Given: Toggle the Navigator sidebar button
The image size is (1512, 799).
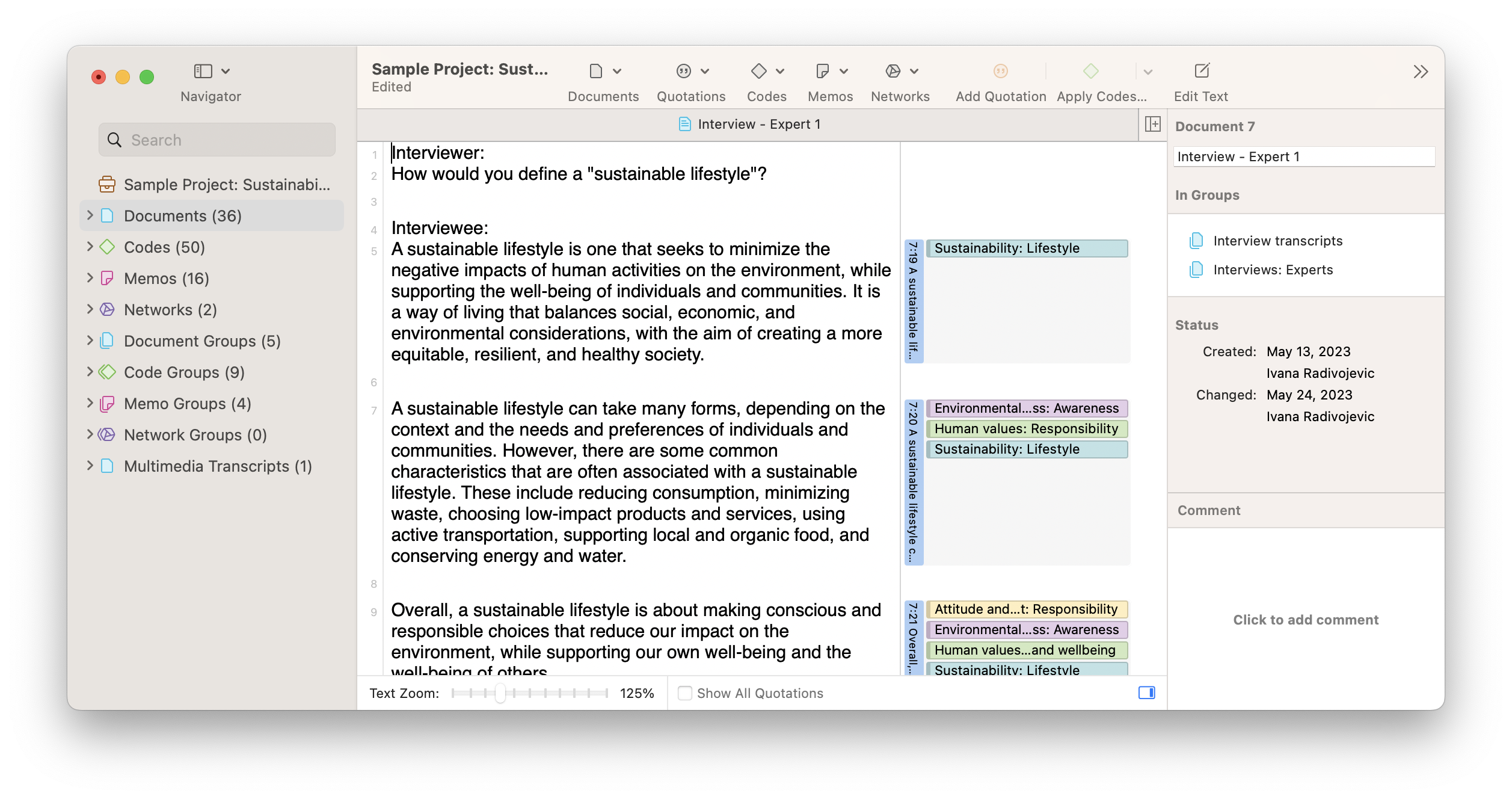Looking at the screenshot, I should point(203,72).
